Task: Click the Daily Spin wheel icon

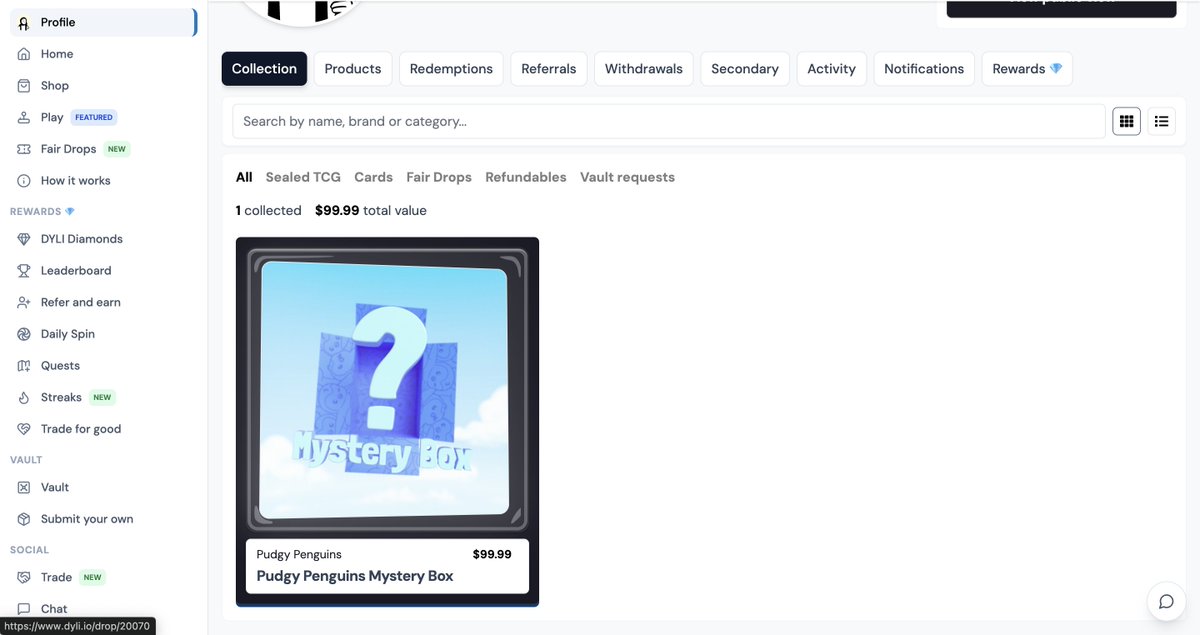Action: click(24, 334)
